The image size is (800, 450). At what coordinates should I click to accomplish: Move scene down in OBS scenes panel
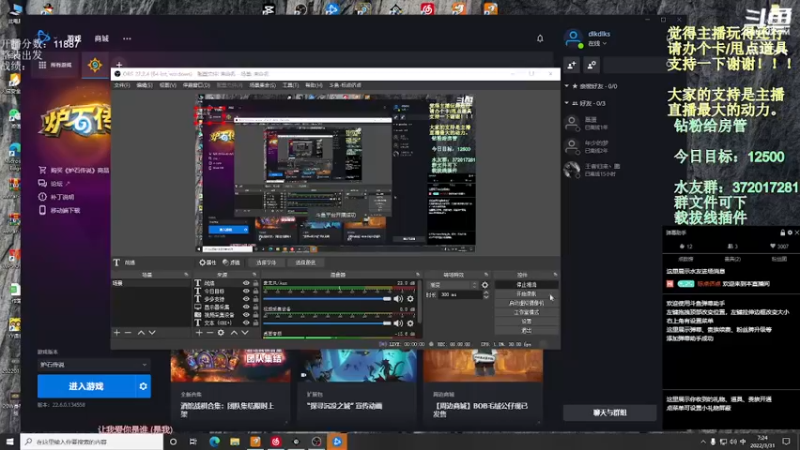pos(152,333)
